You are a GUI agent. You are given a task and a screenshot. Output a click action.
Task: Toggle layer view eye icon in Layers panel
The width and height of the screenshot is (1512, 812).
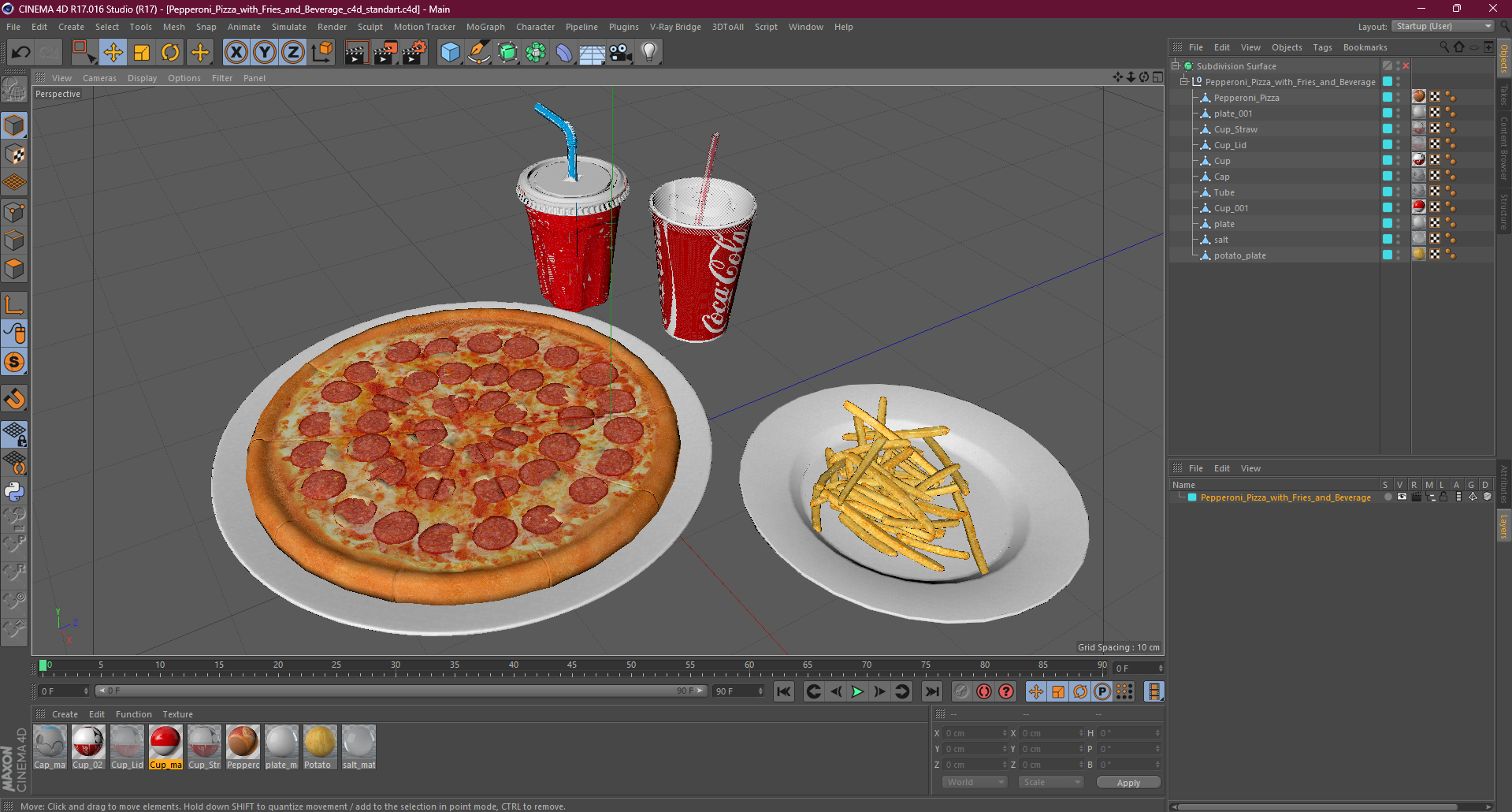[1402, 497]
